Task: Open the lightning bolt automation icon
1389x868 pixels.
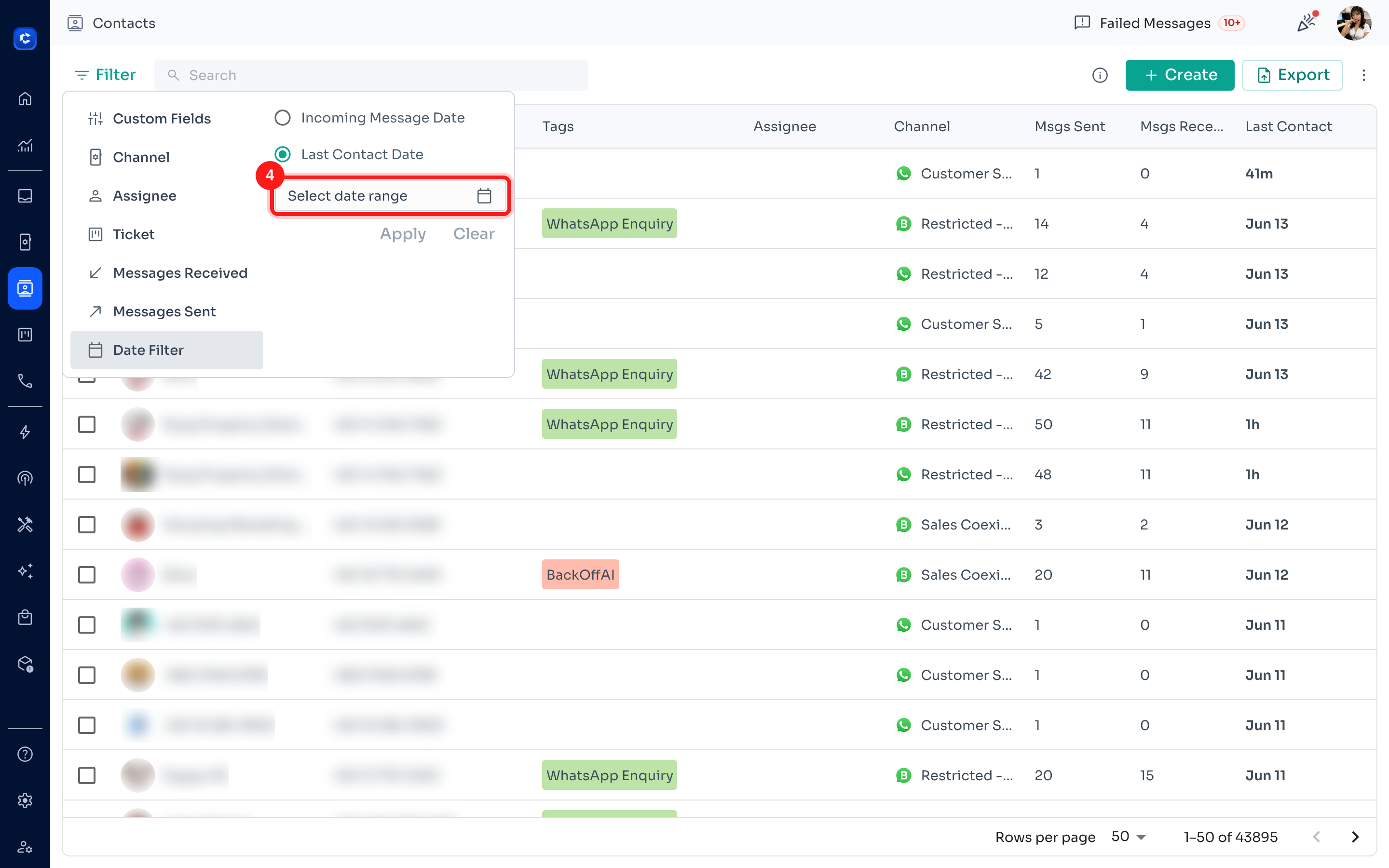Action: (x=25, y=432)
